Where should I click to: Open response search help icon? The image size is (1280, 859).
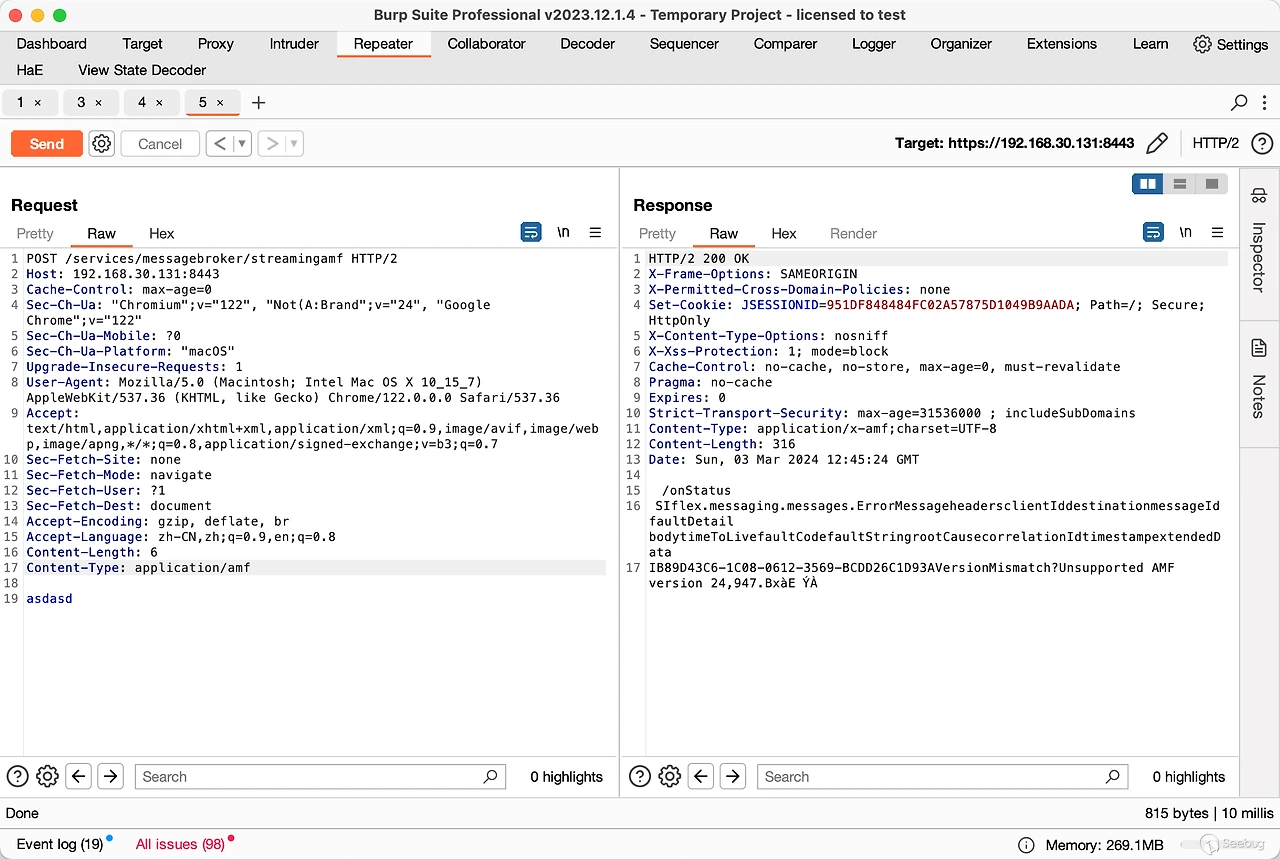point(640,776)
